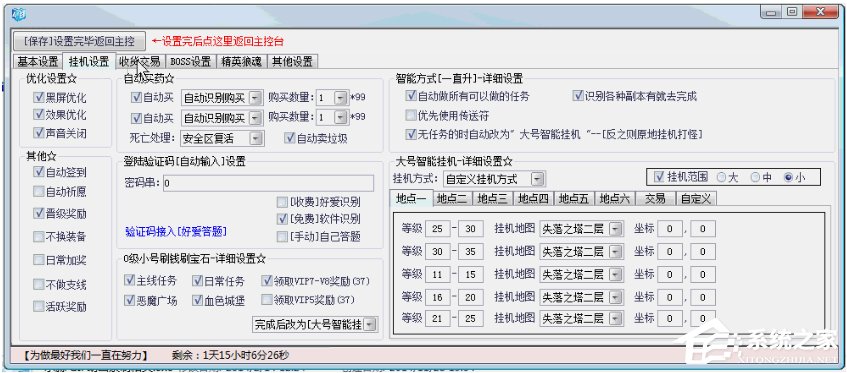Click remaining time 剩余 status text
Screen dimensions: 847x373
231,355
